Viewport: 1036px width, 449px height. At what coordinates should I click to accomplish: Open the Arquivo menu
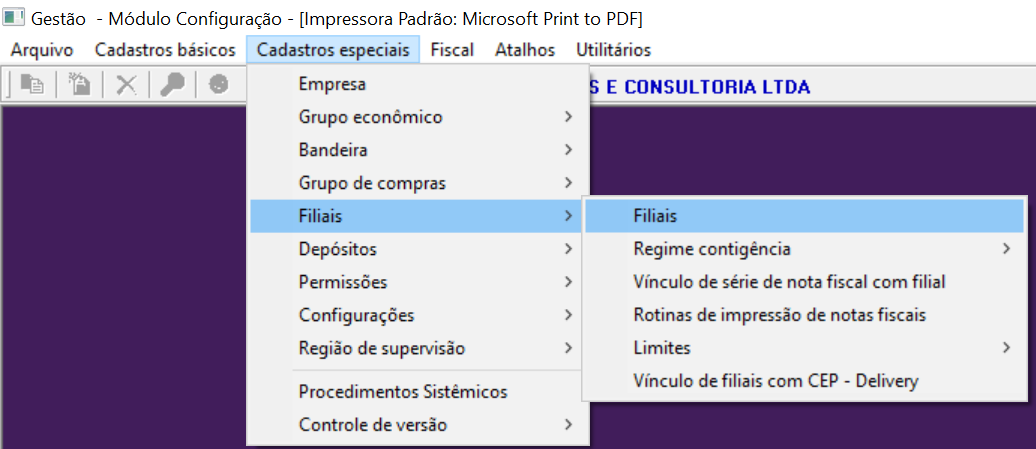[42, 50]
